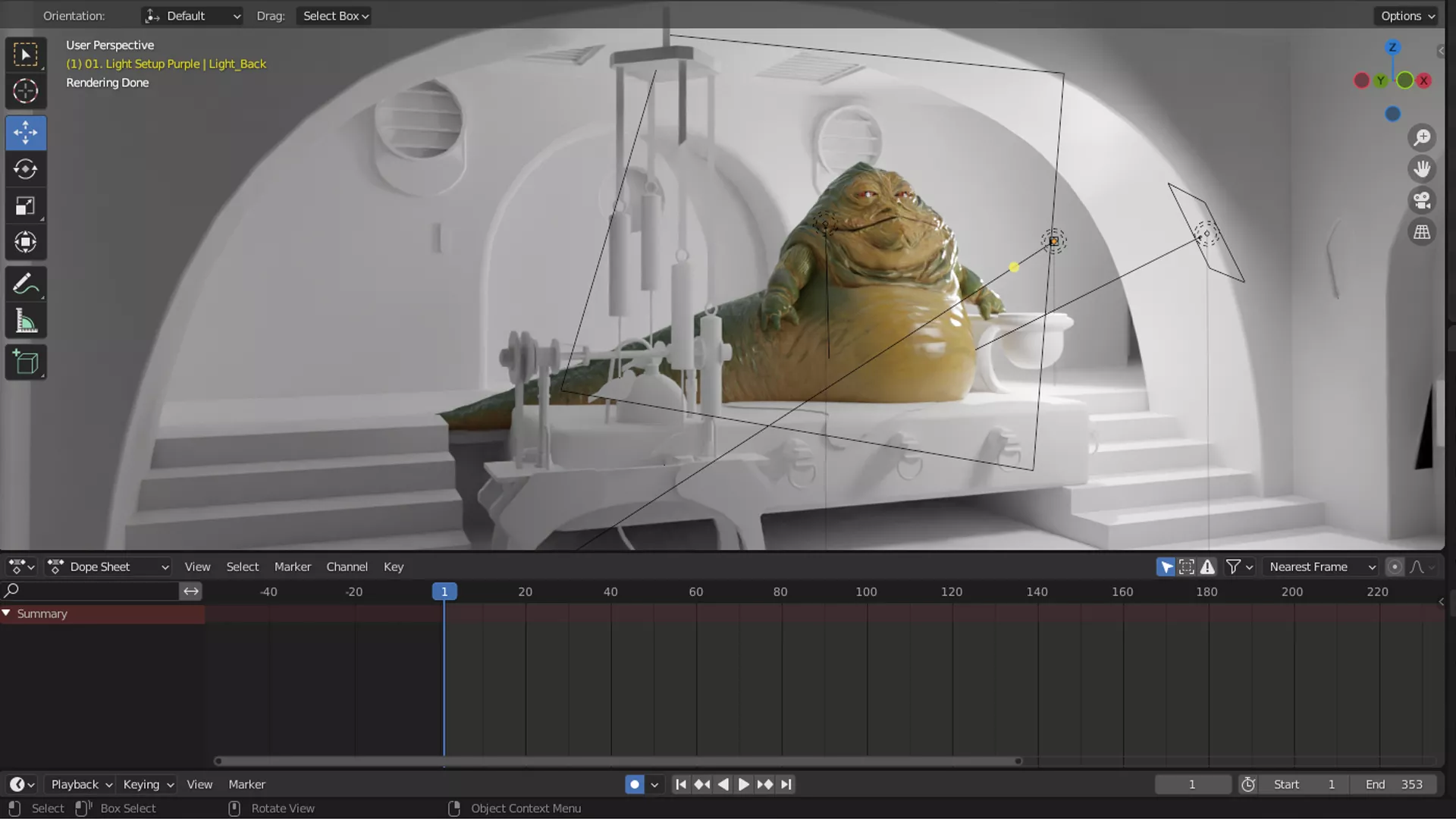This screenshot has width=1456, height=819.
Task: Open the Playback menu
Action: pyautogui.click(x=79, y=784)
